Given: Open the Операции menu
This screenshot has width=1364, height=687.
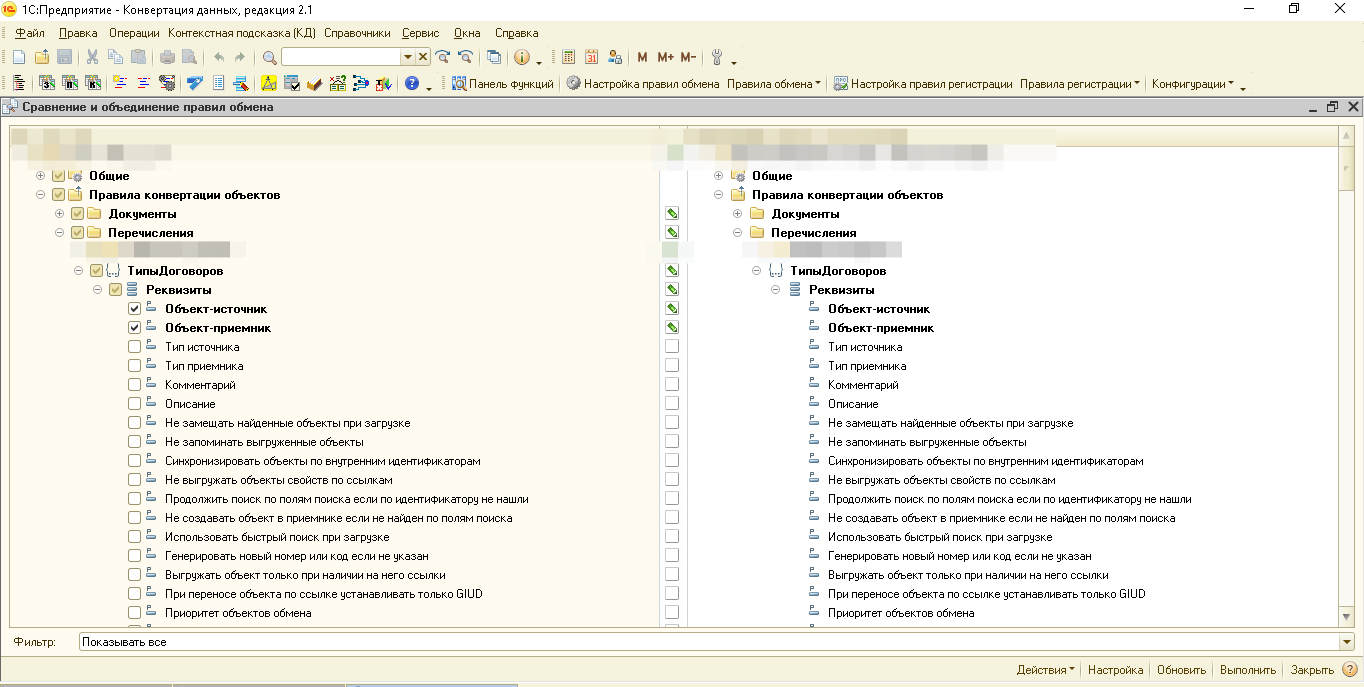Looking at the screenshot, I should pos(134,33).
